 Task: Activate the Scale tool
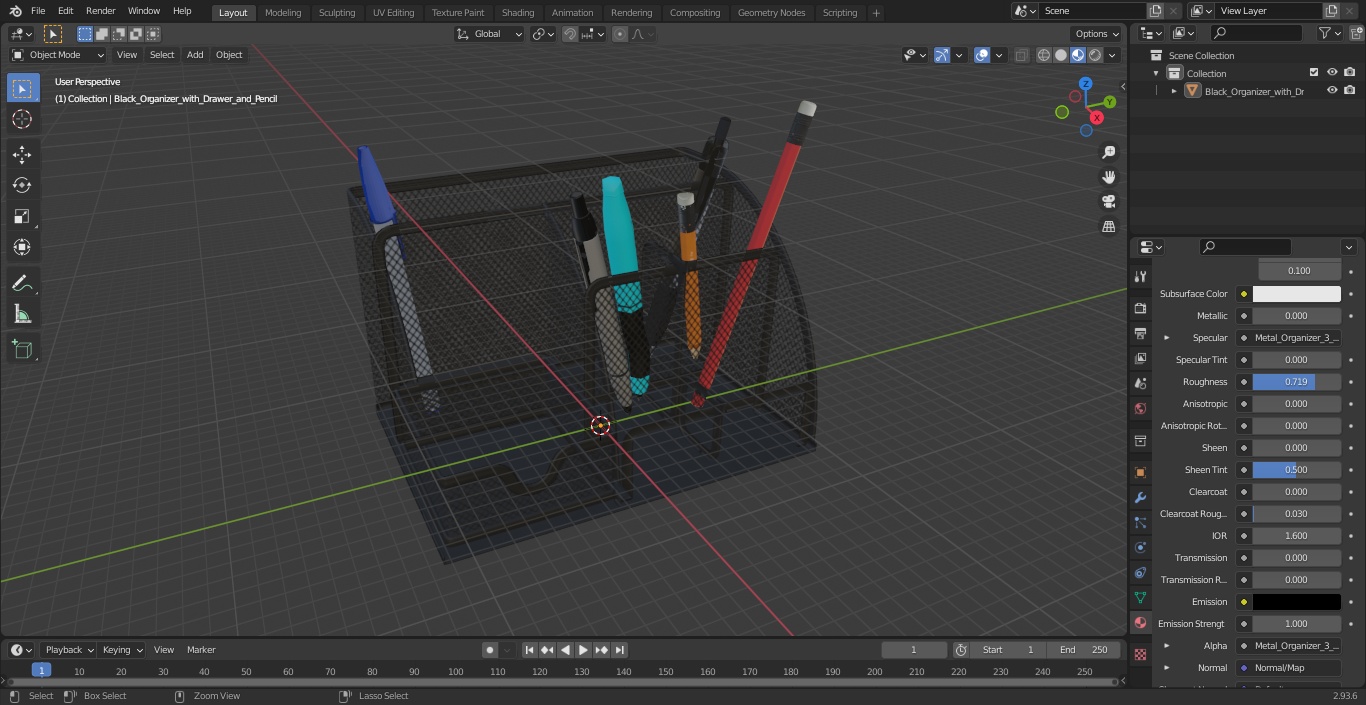click(x=22, y=216)
